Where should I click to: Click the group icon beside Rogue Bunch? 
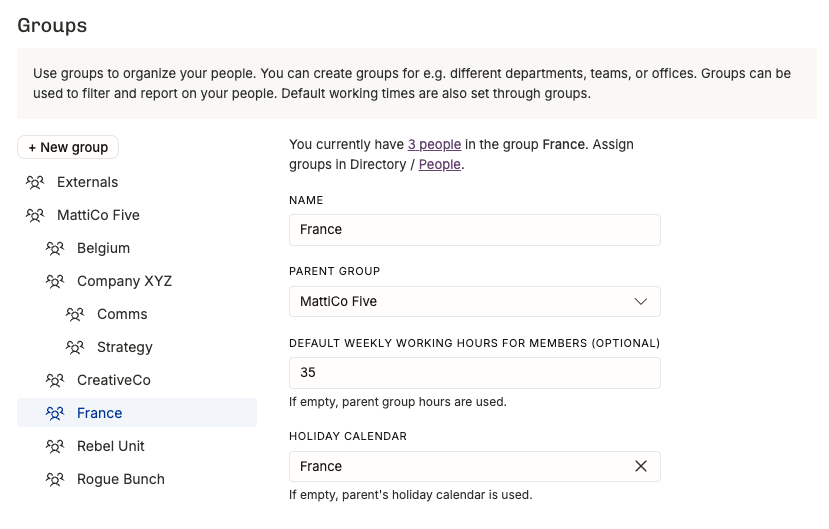[x=55, y=479]
